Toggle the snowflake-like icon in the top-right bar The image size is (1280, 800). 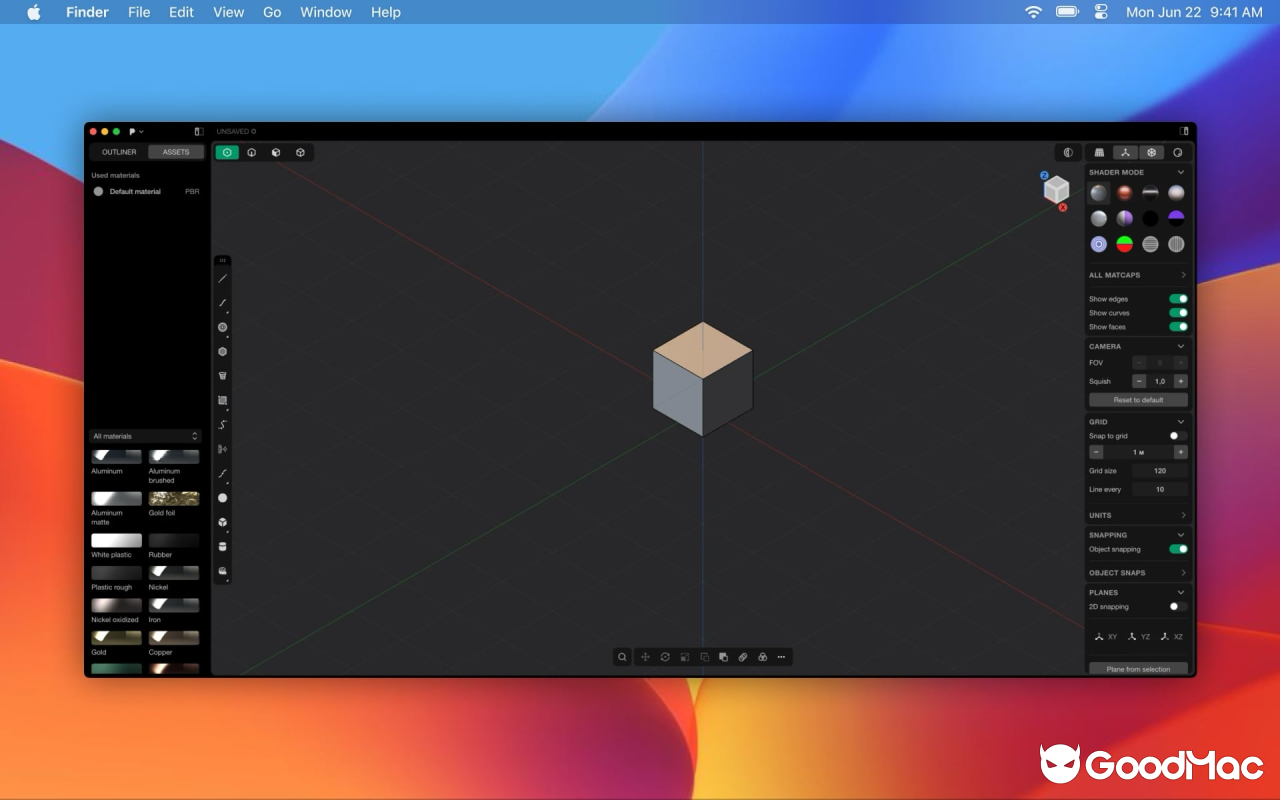(1152, 153)
